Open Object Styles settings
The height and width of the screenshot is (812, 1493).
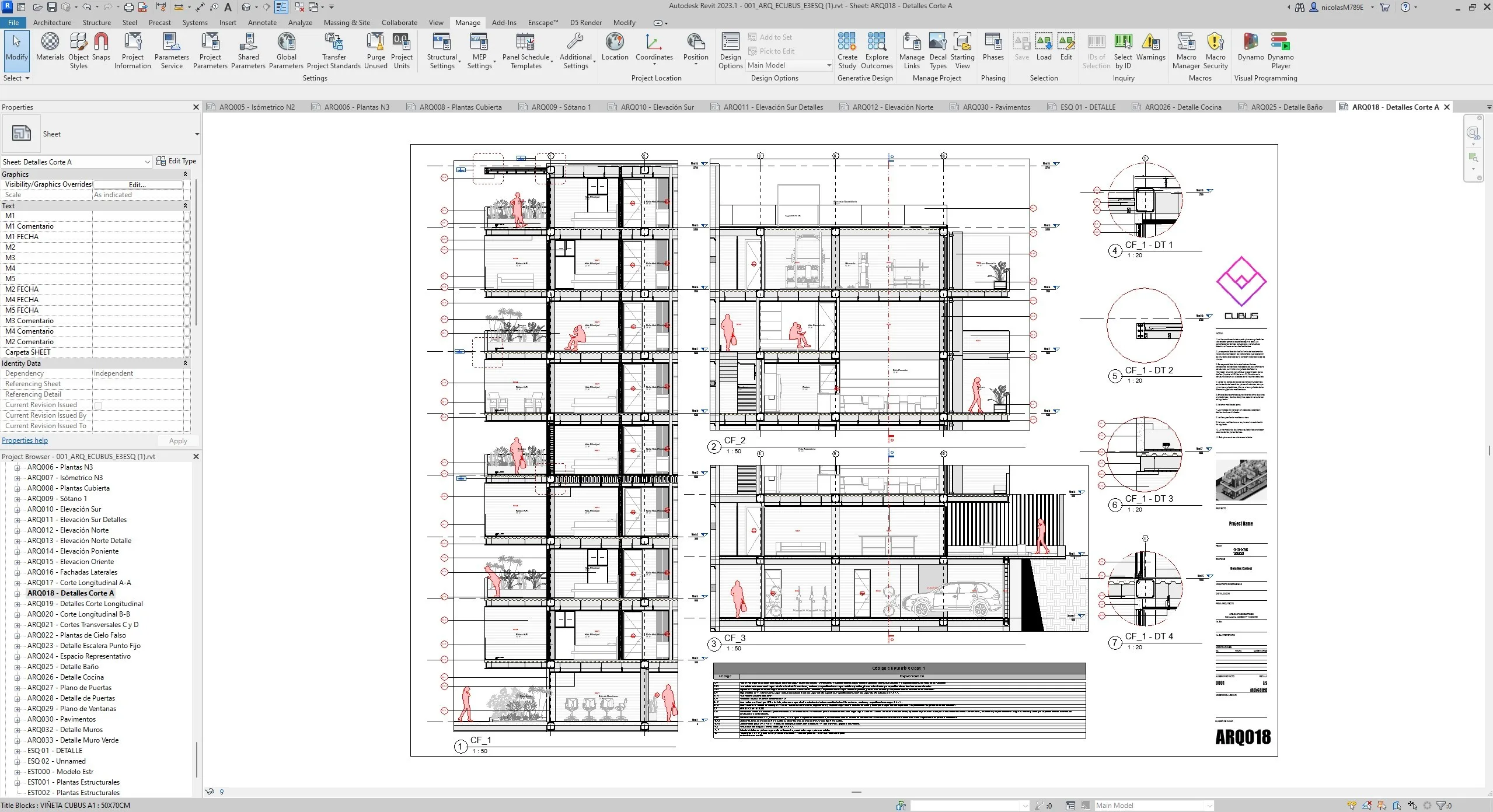tap(78, 51)
